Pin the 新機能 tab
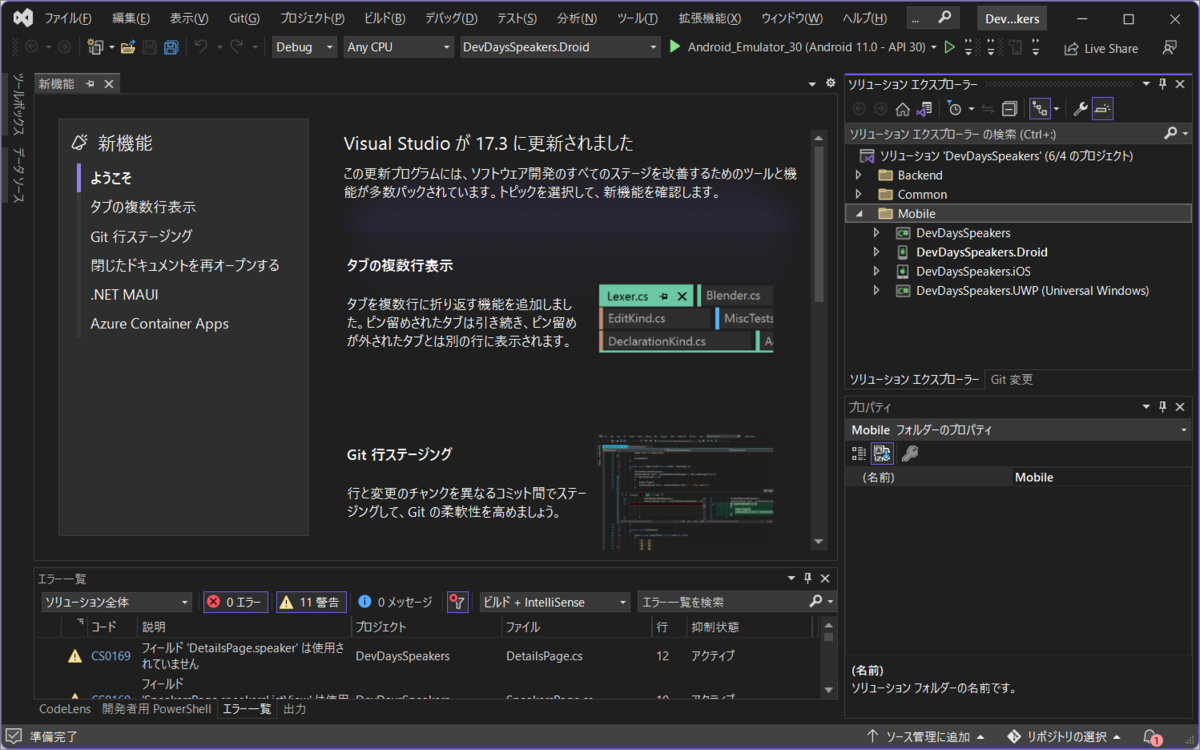The image size is (1200, 750). 90,84
